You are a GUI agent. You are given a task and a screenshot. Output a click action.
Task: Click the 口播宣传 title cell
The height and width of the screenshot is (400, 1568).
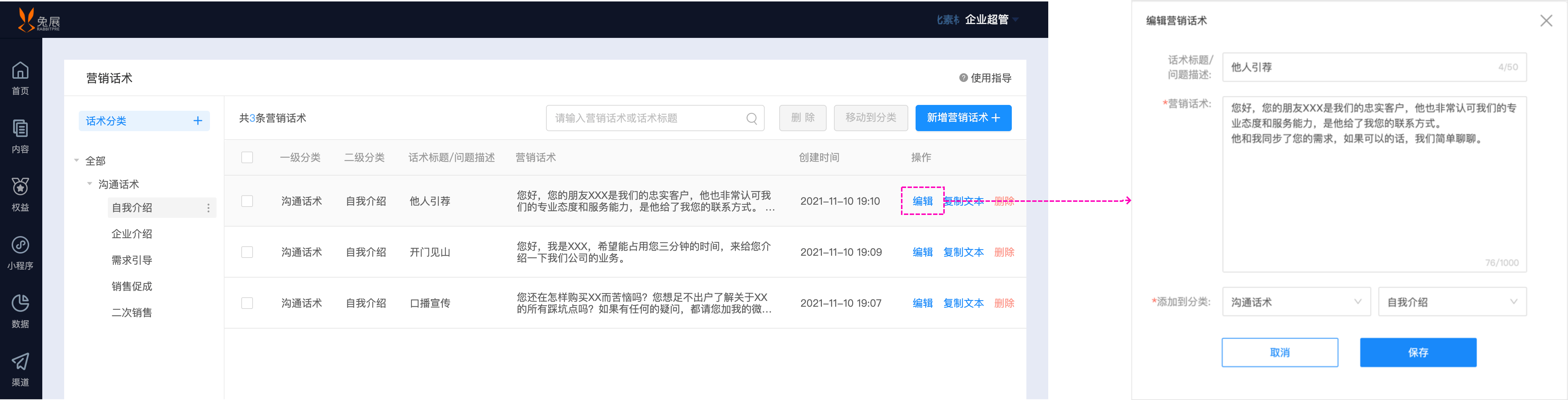click(430, 303)
